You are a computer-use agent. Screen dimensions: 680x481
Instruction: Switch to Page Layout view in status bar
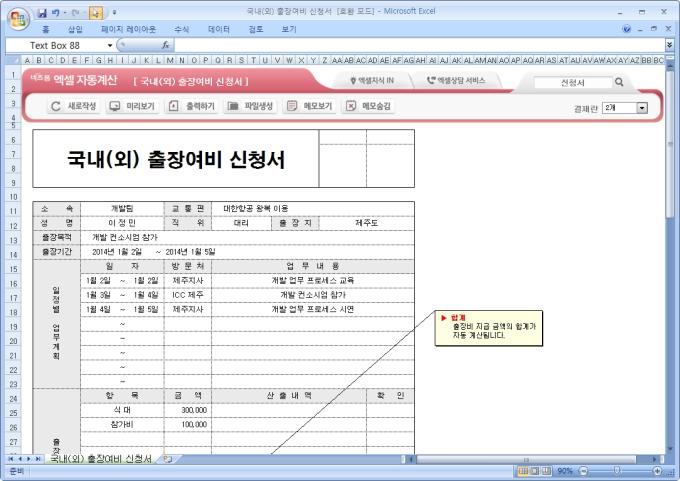pyautogui.click(x=534, y=470)
